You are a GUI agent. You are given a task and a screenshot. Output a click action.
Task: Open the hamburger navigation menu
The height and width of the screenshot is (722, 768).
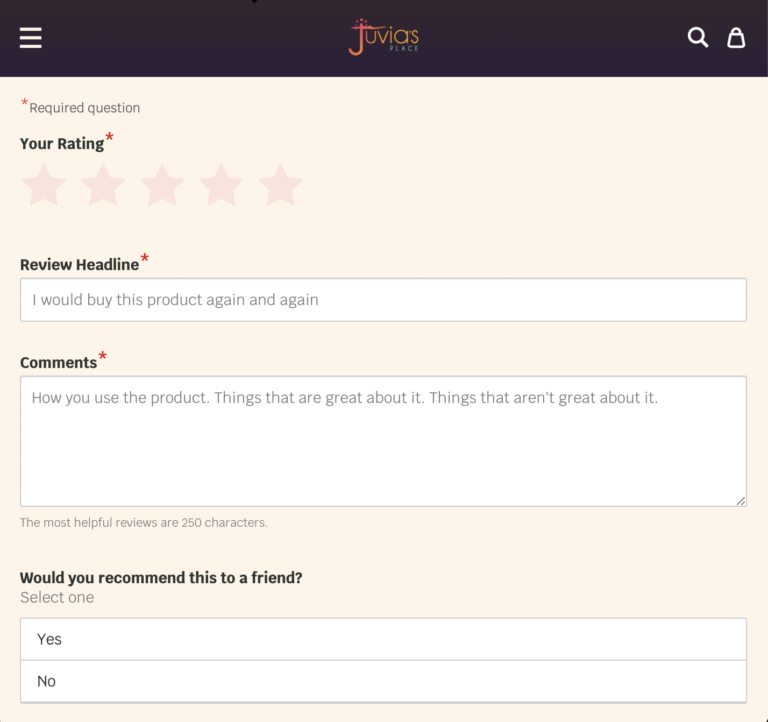pyautogui.click(x=31, y=38)
